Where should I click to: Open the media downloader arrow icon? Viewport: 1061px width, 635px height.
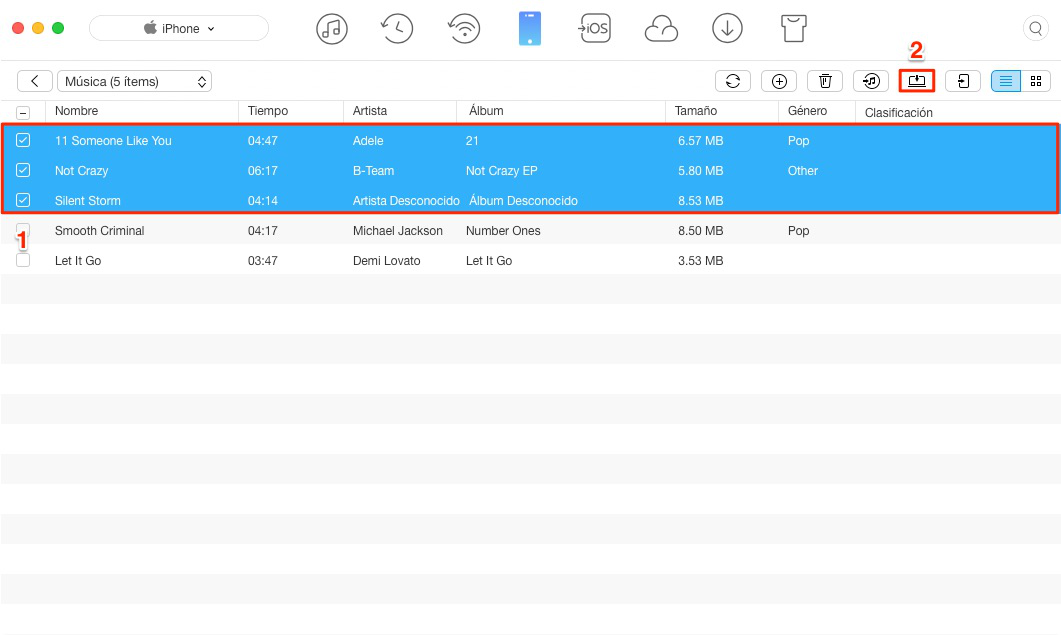click(727, 29)
